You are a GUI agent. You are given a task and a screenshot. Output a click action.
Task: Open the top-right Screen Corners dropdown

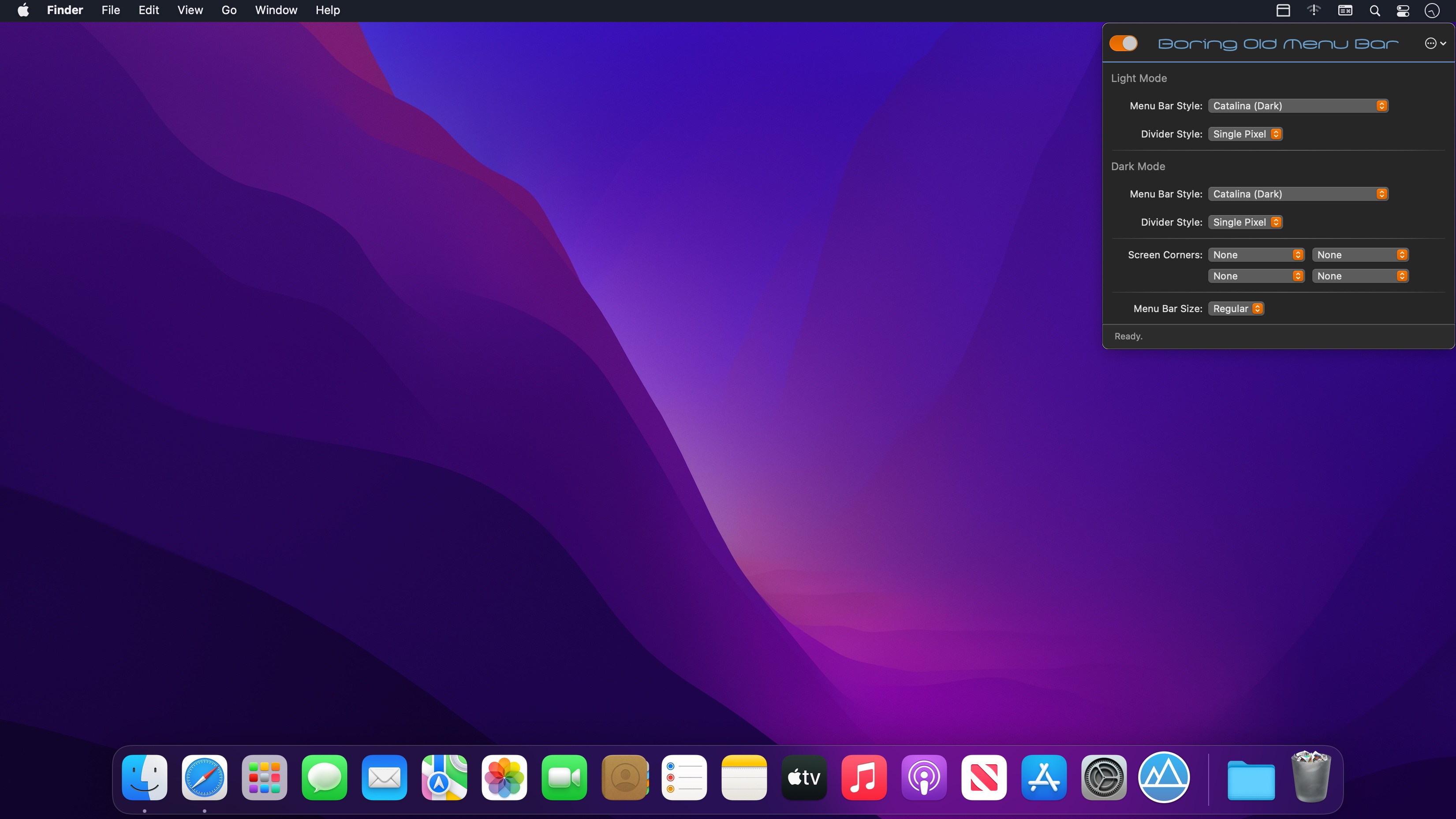[1360, 255]
